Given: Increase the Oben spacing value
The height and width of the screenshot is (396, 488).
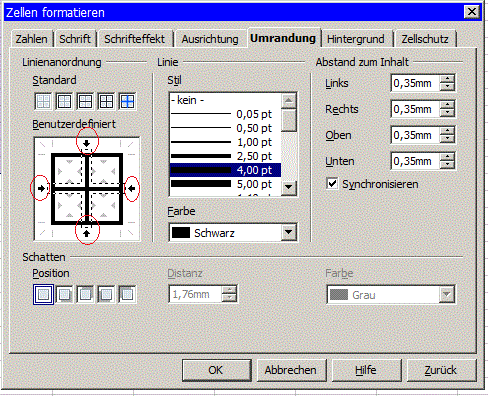Looking at the screenshot, I should coord(447,131).
